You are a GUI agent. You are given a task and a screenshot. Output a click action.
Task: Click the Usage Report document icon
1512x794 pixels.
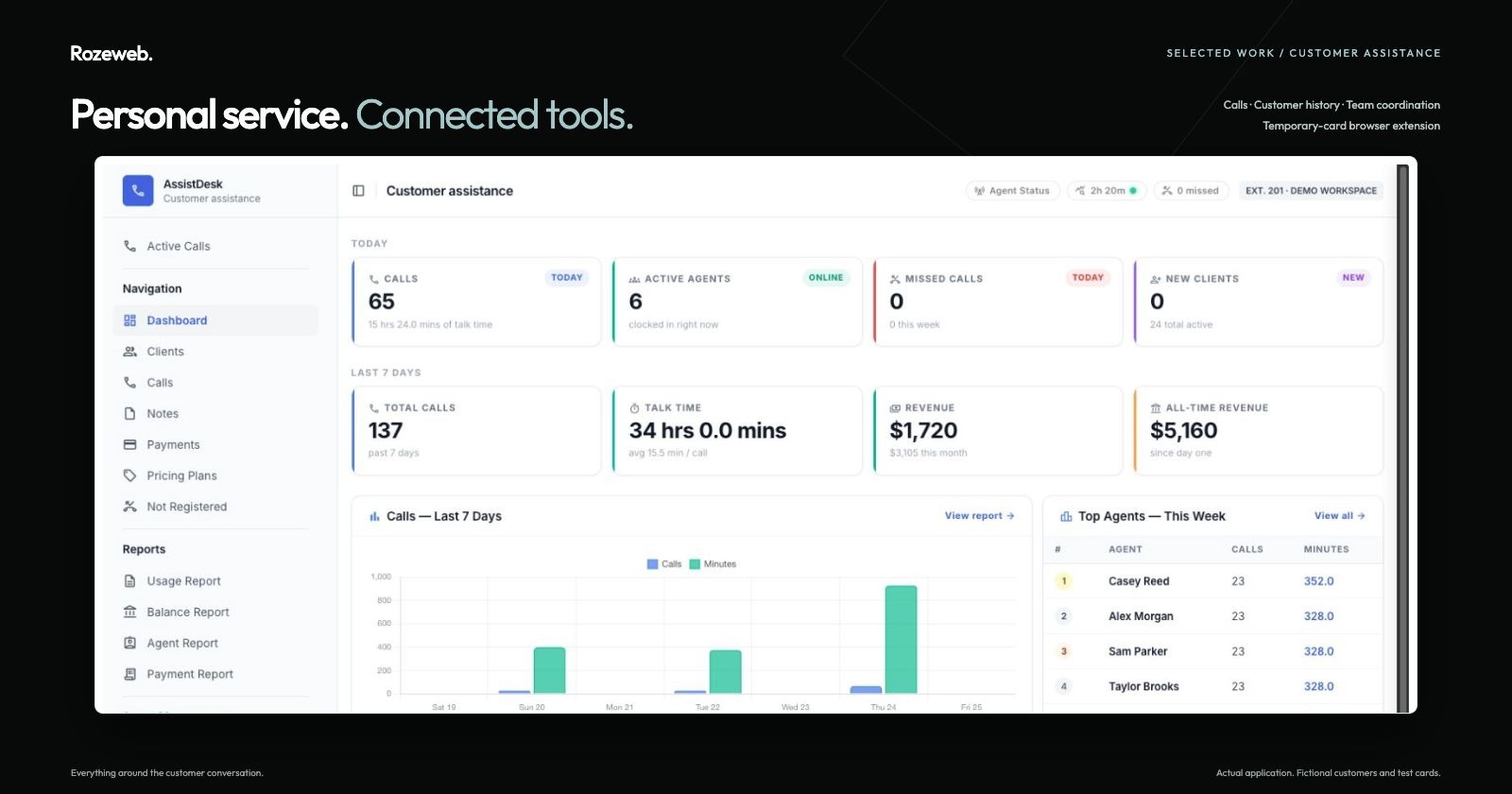[130, 581]
